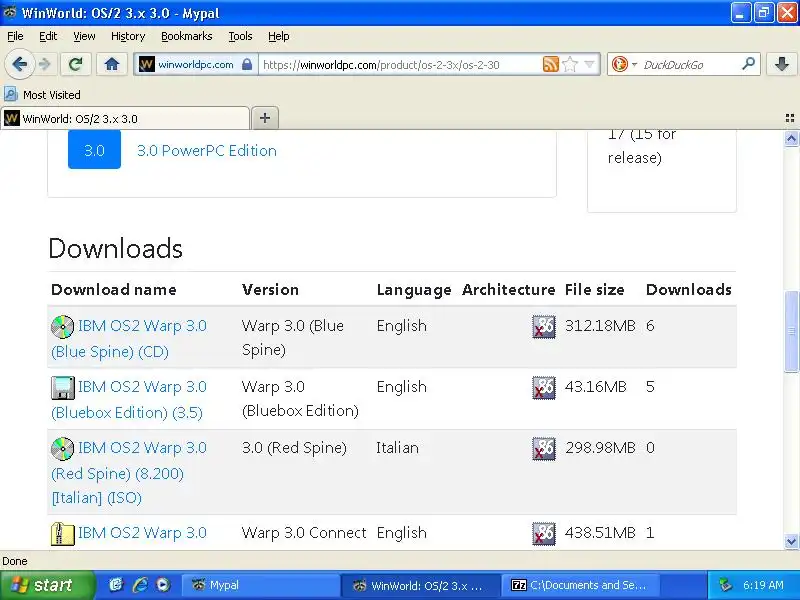Select the WinWorld: OS/2 3.x 3.0 tab
Screen dimensions: 800x600
click(x=125, y=118)
